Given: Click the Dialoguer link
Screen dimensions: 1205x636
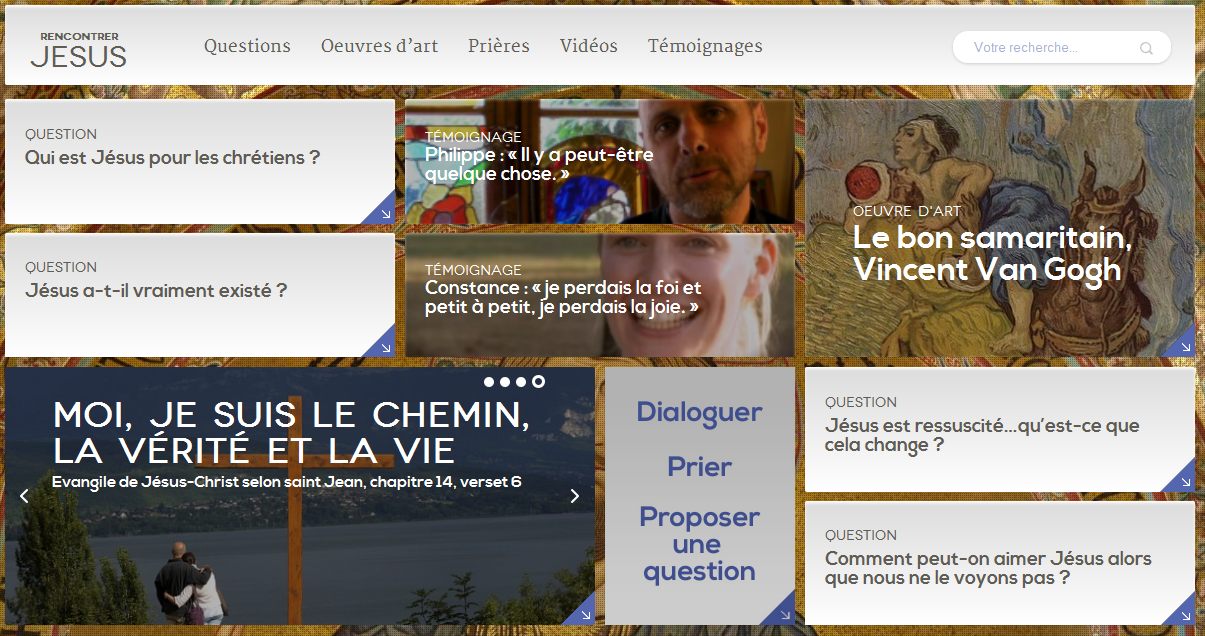Looking at the screenshot, I should (x=699, y=412).
